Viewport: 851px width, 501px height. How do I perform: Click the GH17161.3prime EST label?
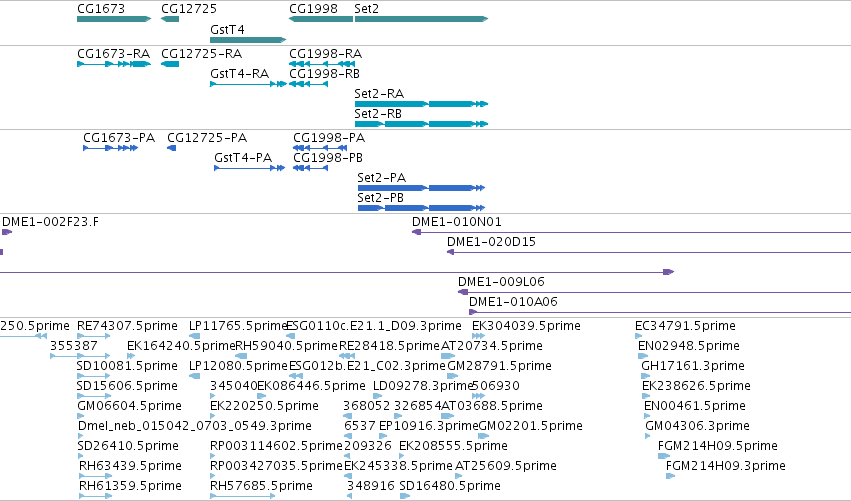click(693, 366)
